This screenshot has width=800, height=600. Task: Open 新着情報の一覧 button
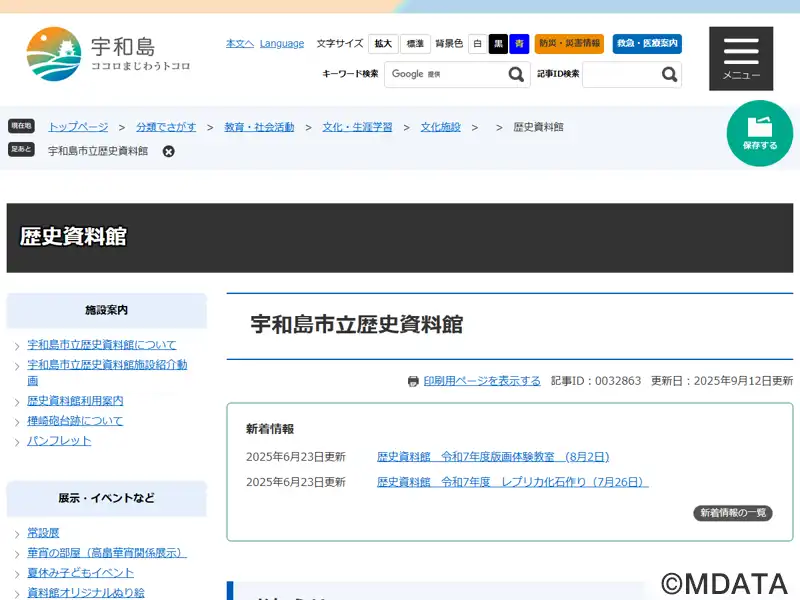pos(733,513)
